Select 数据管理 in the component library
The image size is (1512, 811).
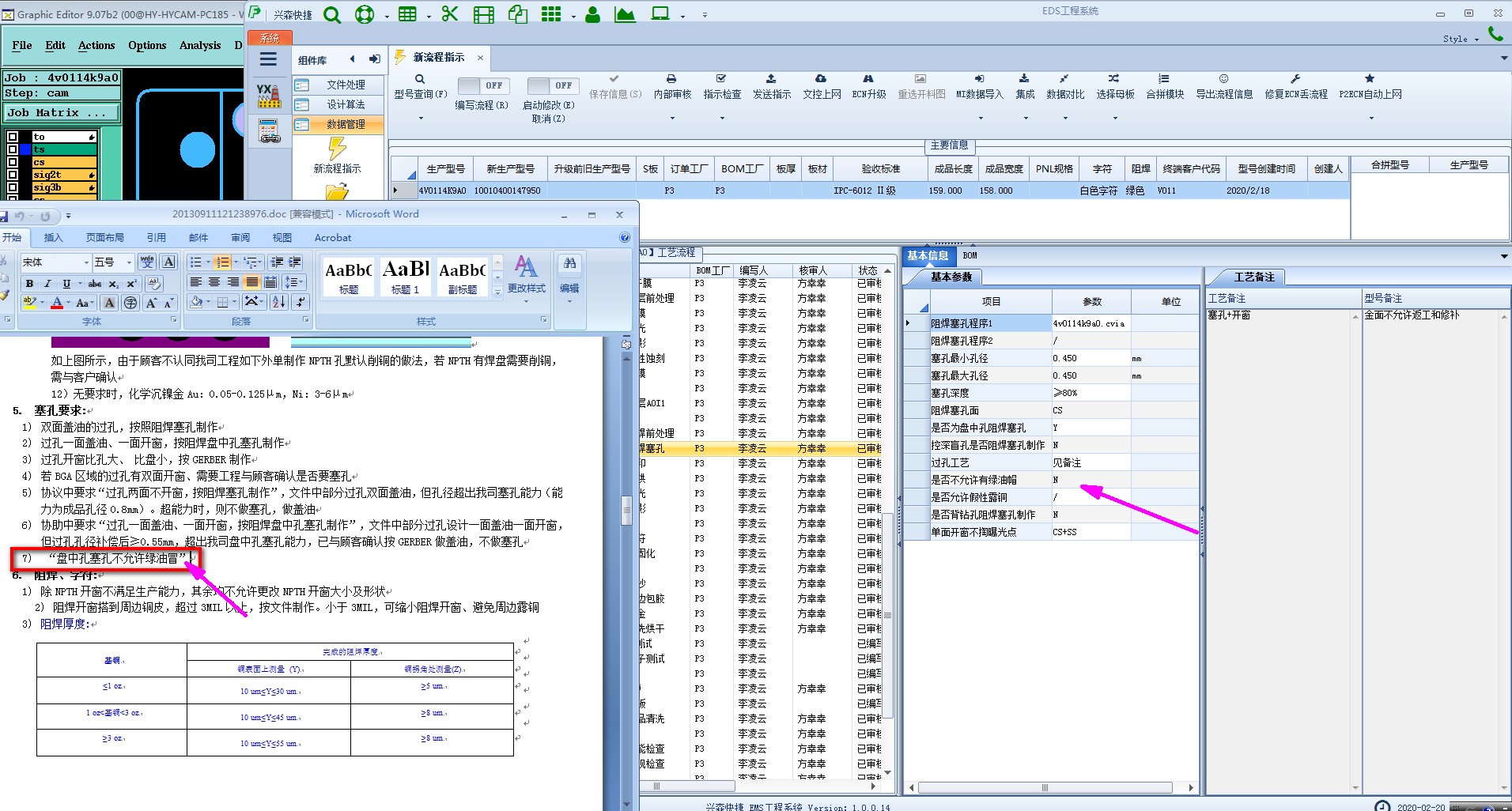[338, 124]
